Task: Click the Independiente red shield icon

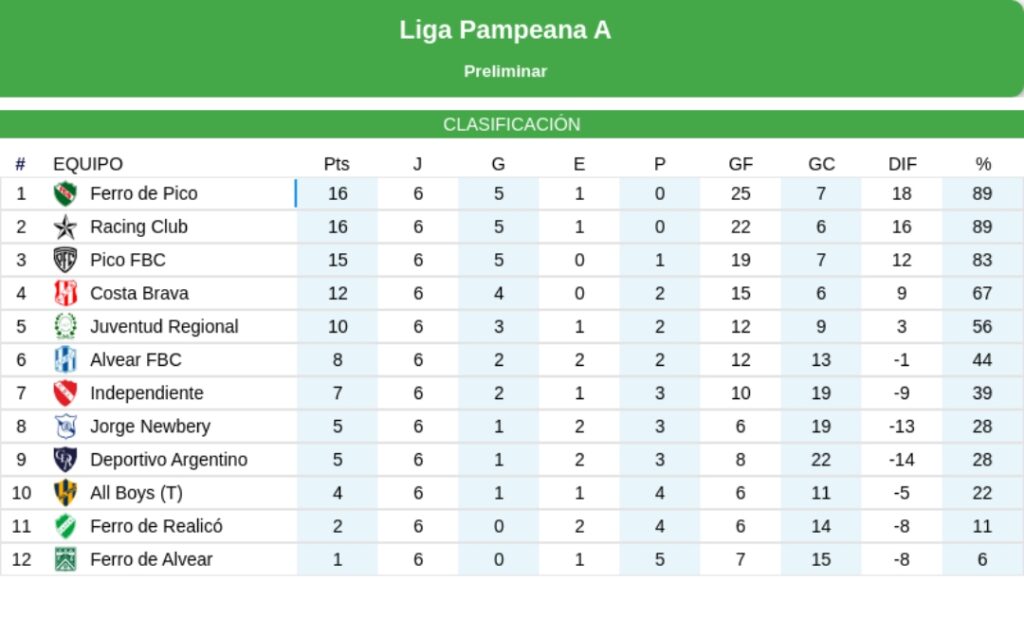Action: [x=65, y=393]
